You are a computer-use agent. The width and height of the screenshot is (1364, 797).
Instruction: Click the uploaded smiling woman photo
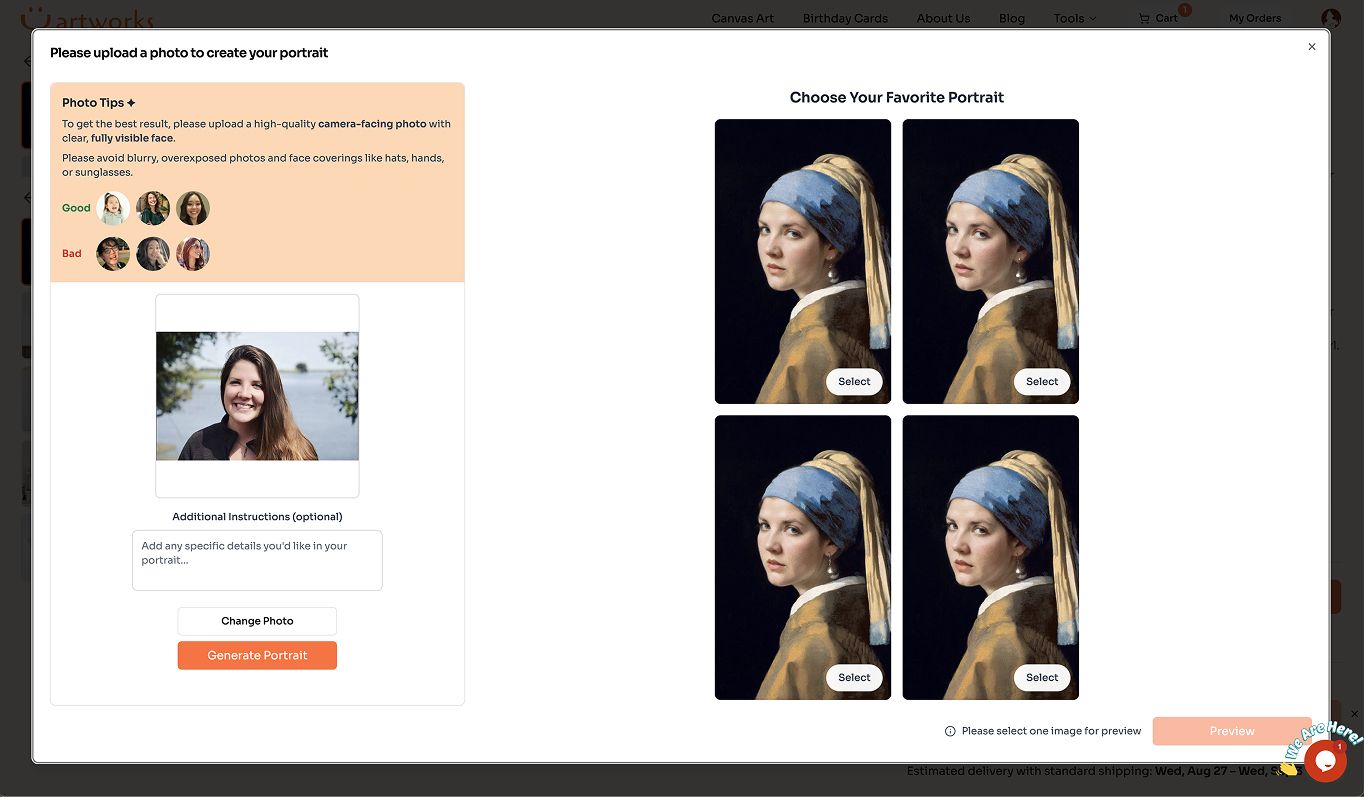(x=257, y=396)
